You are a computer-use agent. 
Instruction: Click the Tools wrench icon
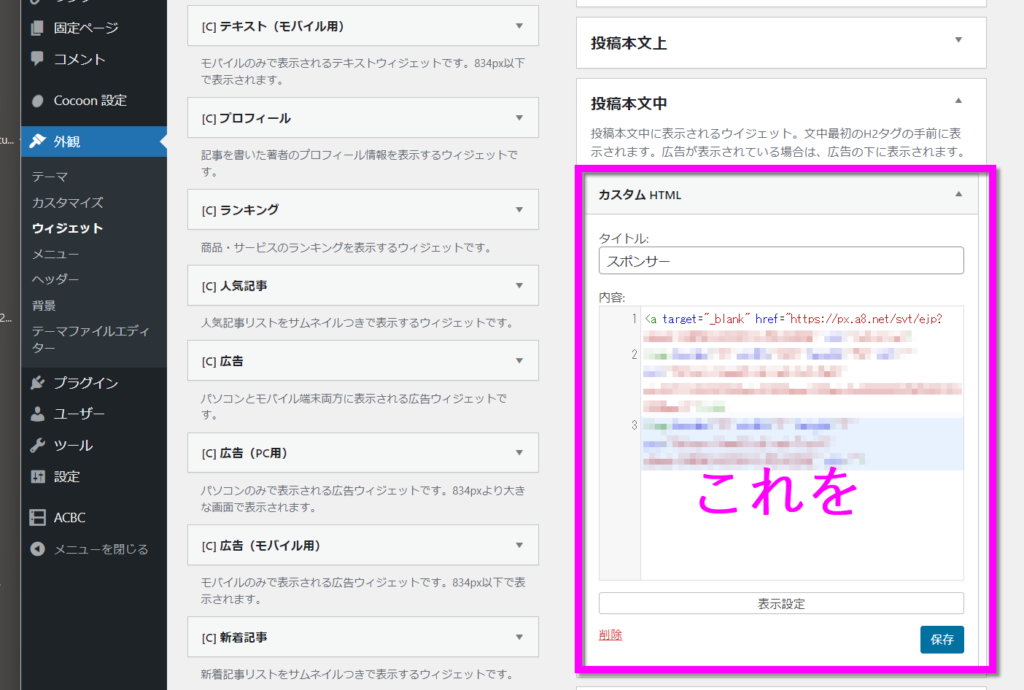[x=38, y=445]
